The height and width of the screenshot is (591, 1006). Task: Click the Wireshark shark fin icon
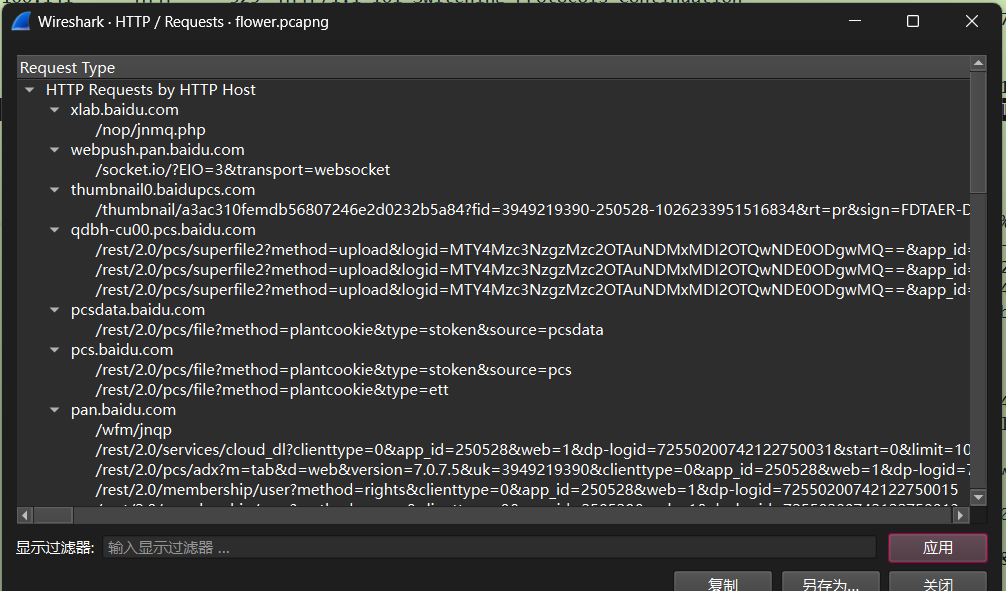point(21,21)
